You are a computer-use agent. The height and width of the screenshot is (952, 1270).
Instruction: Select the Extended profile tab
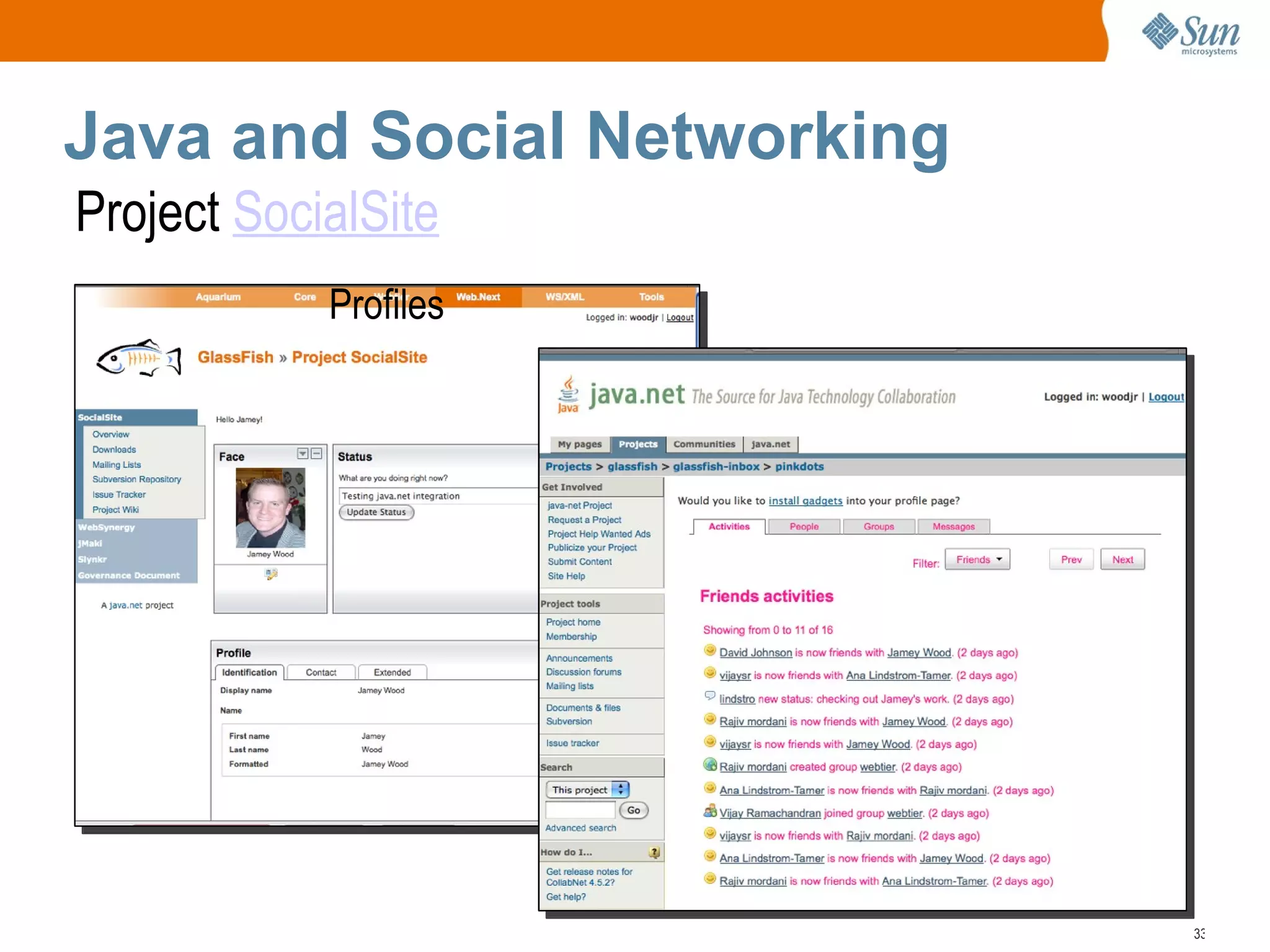point(392,672)
